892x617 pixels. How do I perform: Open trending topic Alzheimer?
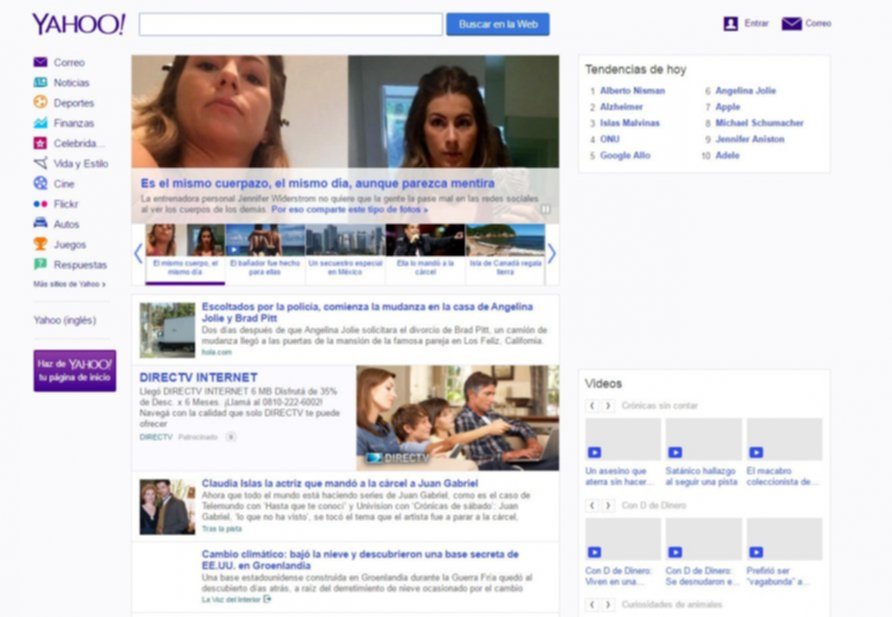pos(621,107)
